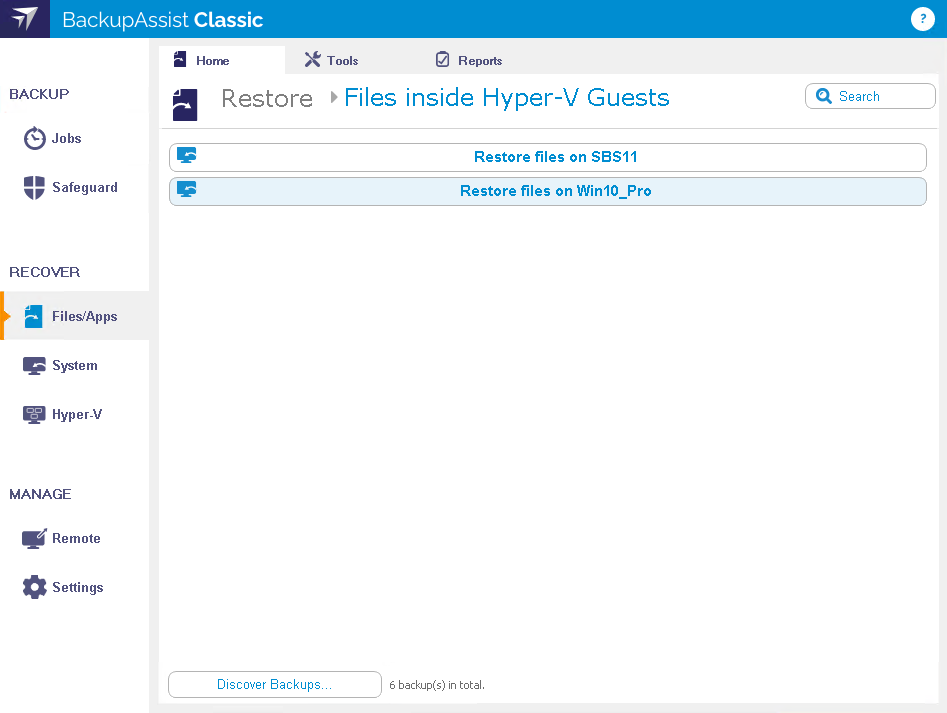The height and width of the screenshot is (713, 947).
Task: Click the Search magnifying glass icon
Action: pyautogui.click(x=824, y=96)
